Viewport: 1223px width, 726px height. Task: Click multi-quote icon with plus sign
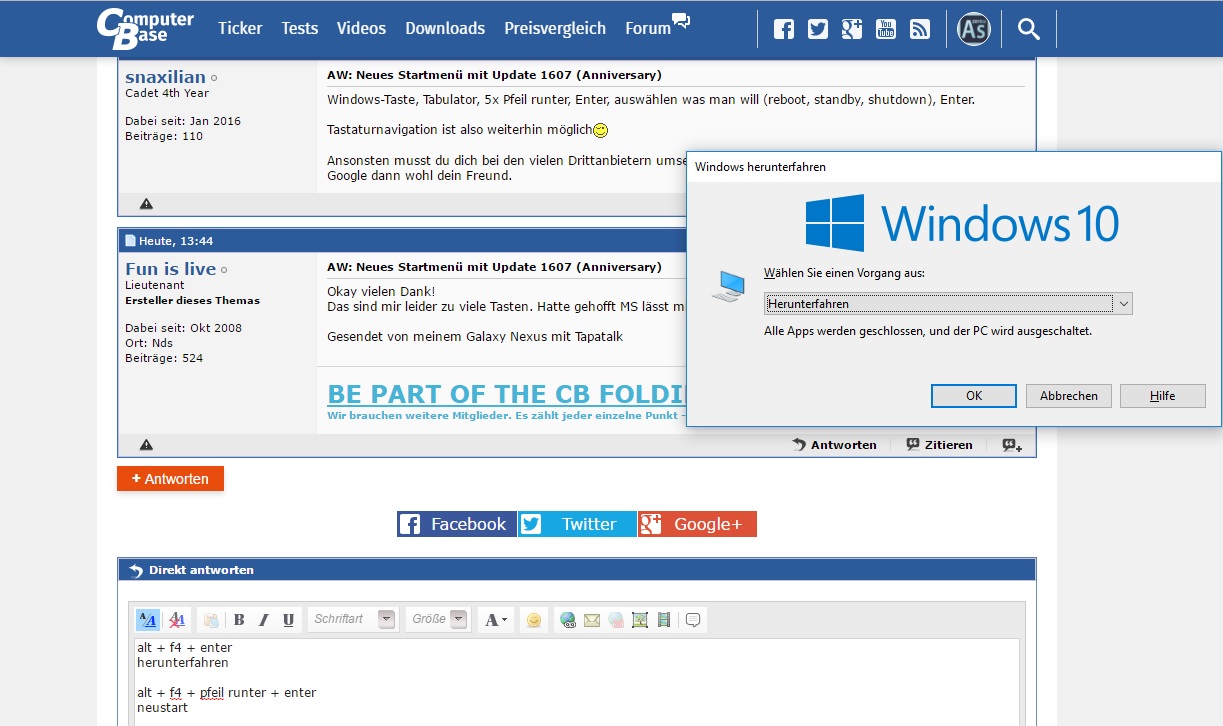(1012, 445)
